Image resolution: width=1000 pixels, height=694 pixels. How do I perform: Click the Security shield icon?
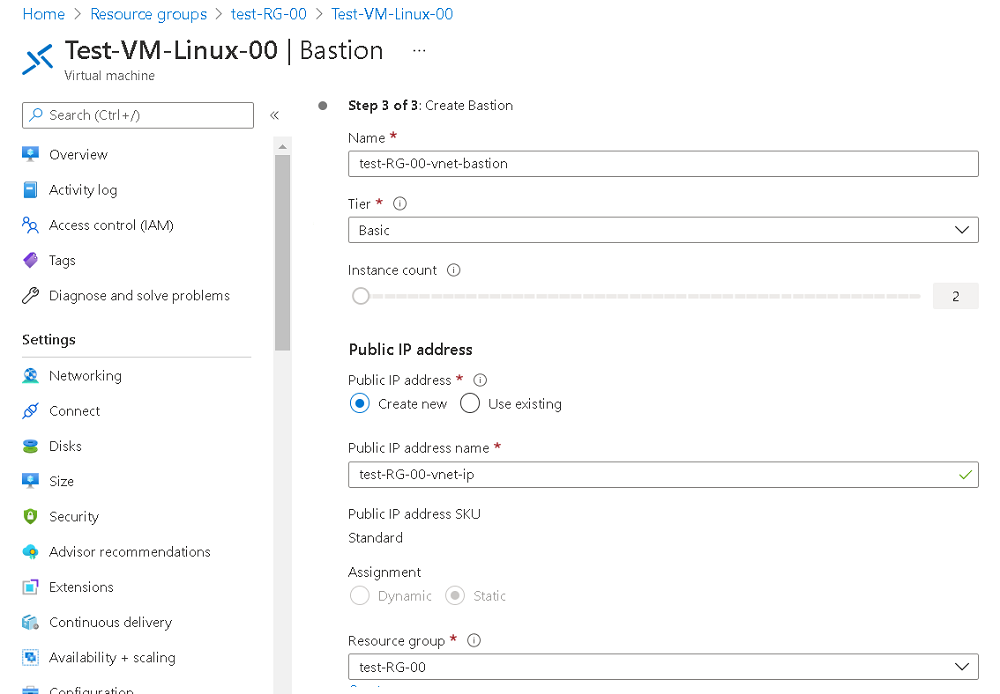pyautogui.click(x=30, y=516)
